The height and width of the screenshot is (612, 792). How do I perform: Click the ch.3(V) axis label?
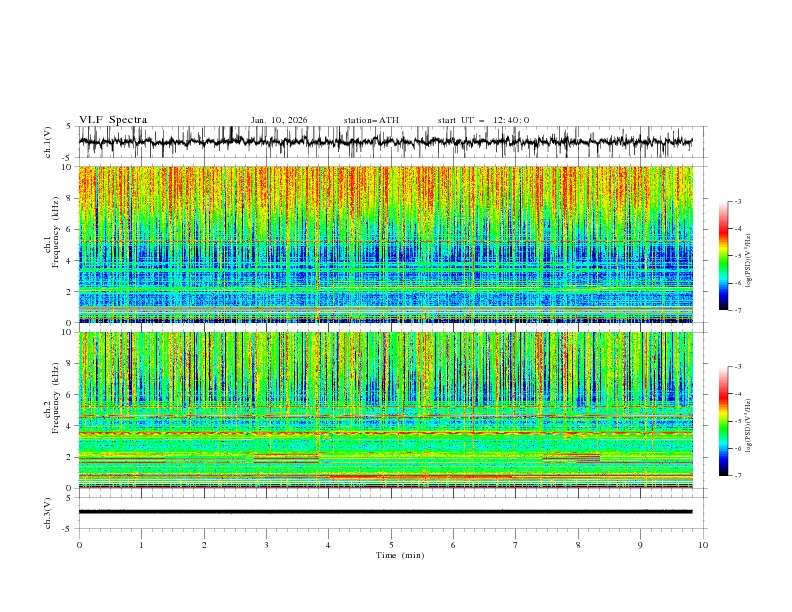(x=47, y=511)
